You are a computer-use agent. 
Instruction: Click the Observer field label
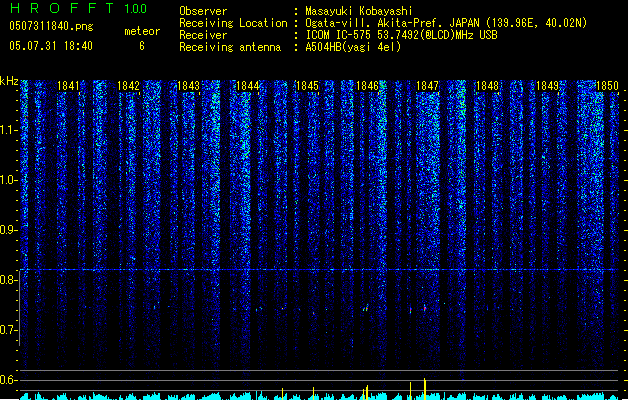coord(203,11)
